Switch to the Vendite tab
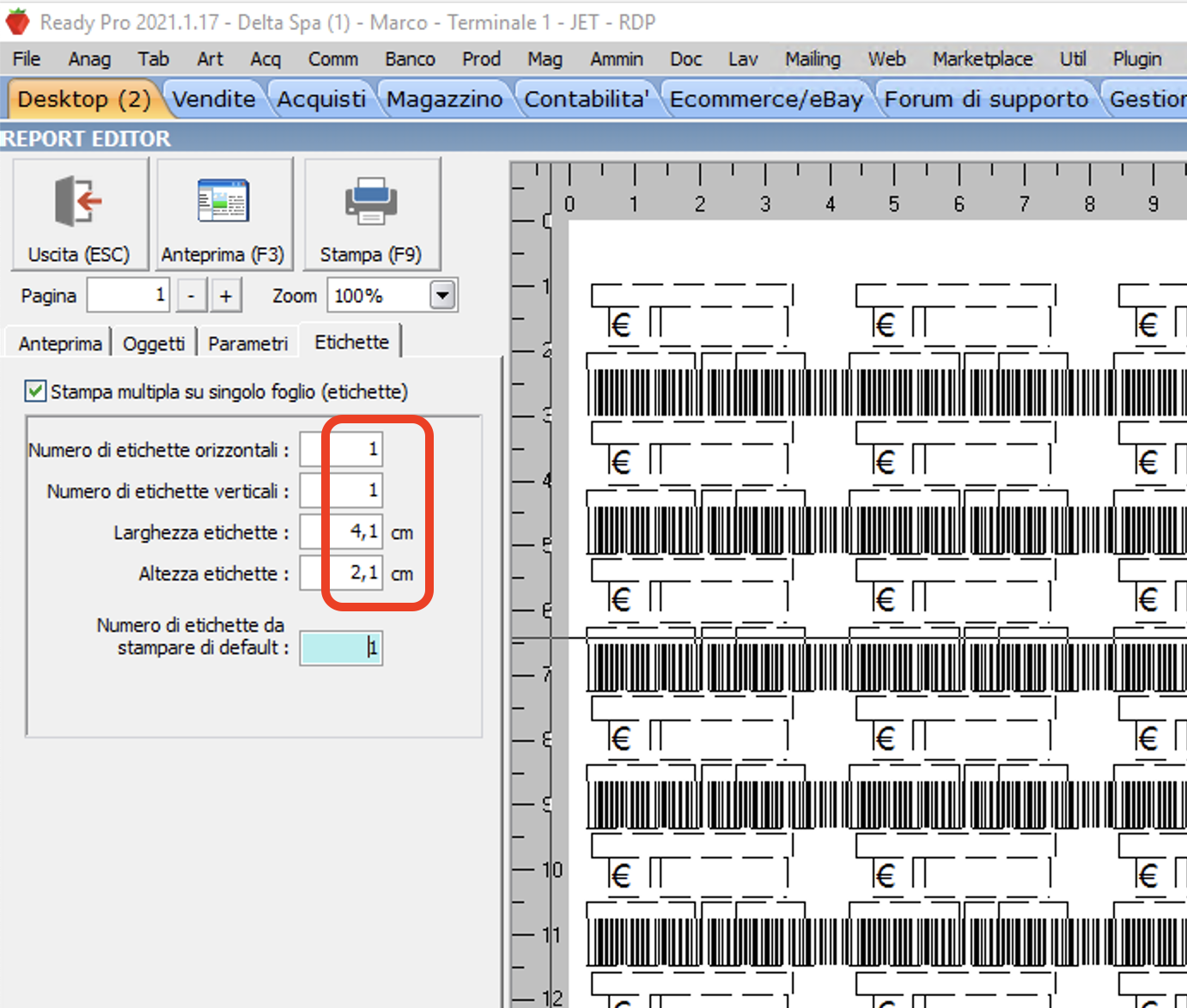1187x1008 pixels. coord(214,100)
